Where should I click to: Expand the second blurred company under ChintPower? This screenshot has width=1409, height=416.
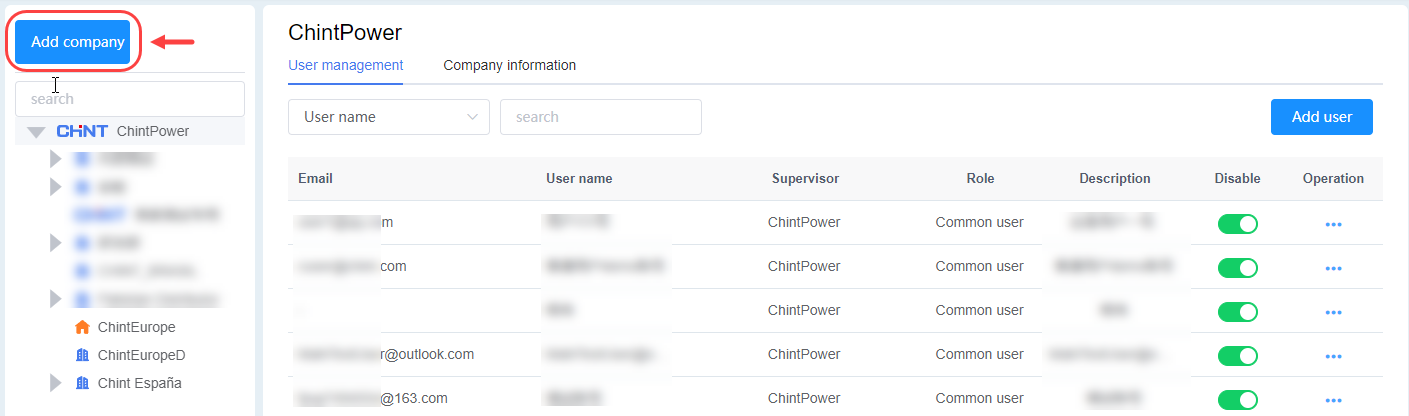56,186
